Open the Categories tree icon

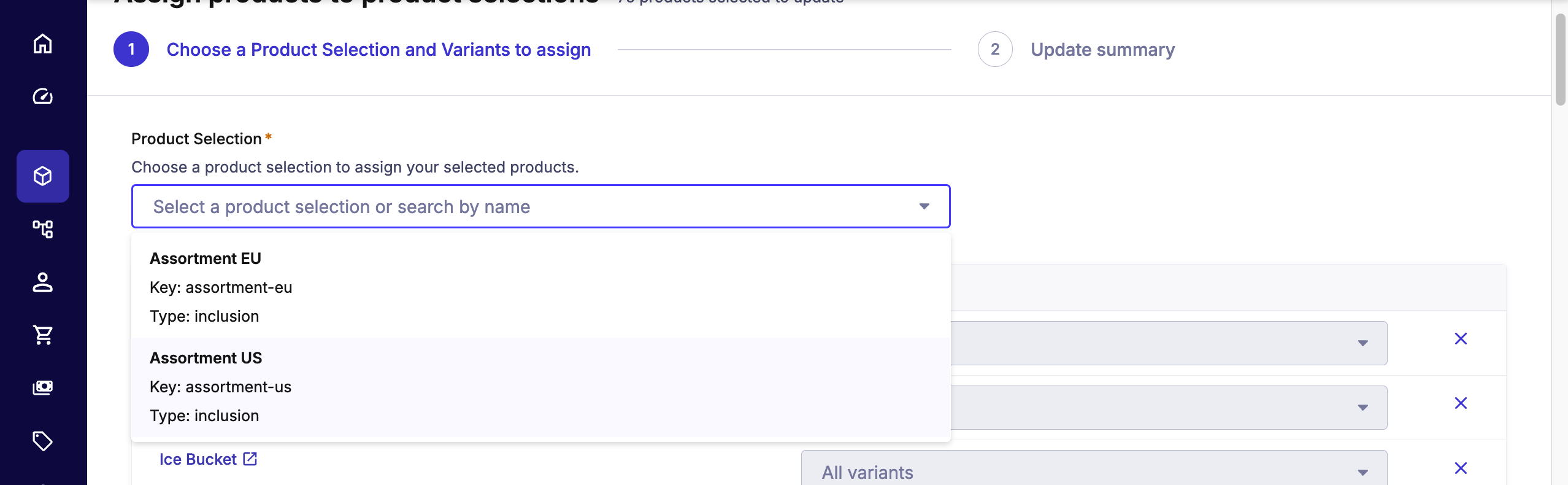pos(42,229)
